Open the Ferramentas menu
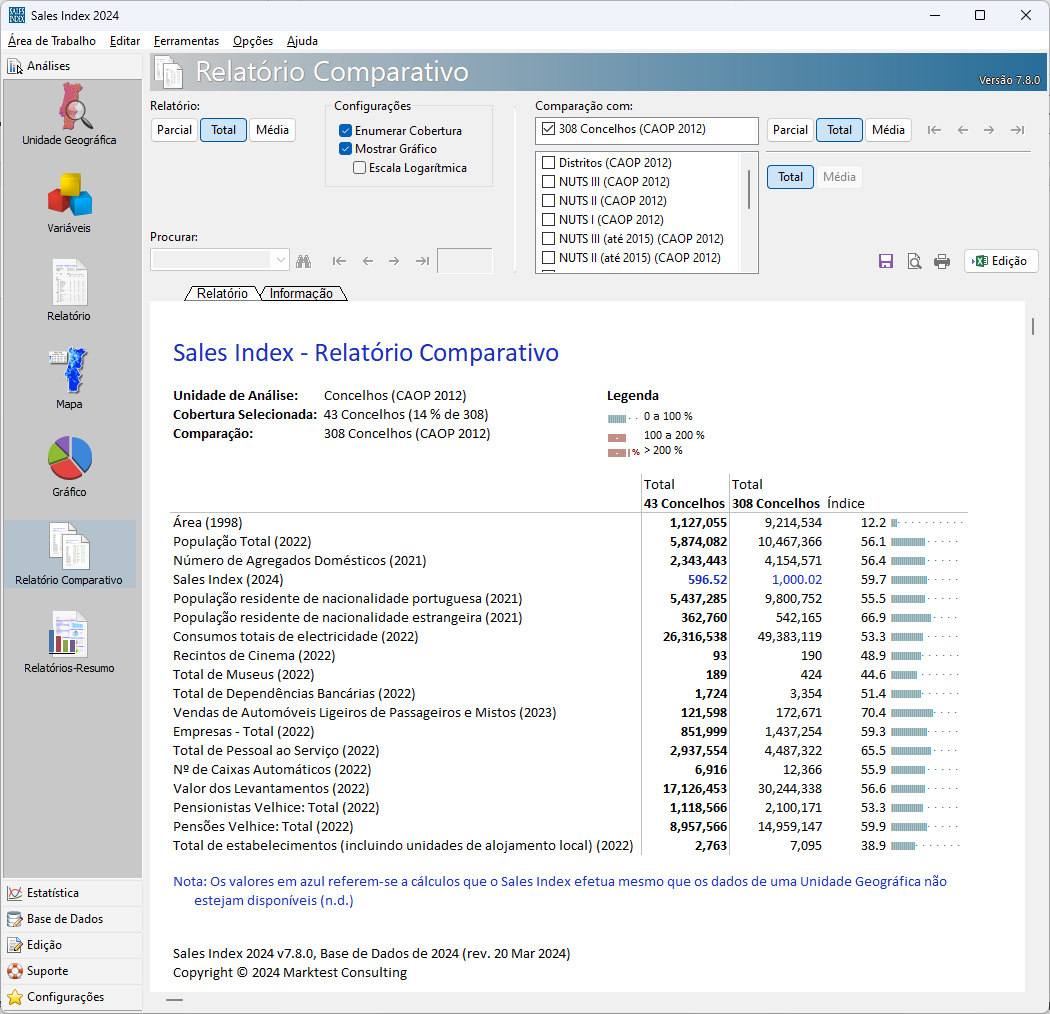This screenshot has width=1050, height=1014. pyautogui.click(x=186, y=41)
